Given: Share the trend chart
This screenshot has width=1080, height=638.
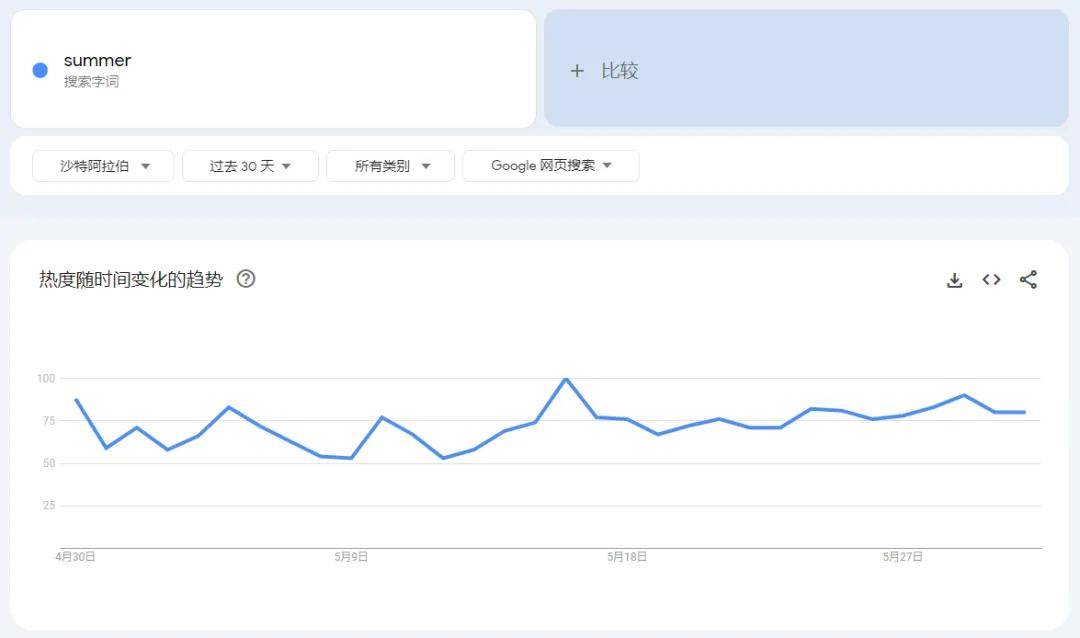Looking at the screenshot, I should click(x=1028, y=279).
